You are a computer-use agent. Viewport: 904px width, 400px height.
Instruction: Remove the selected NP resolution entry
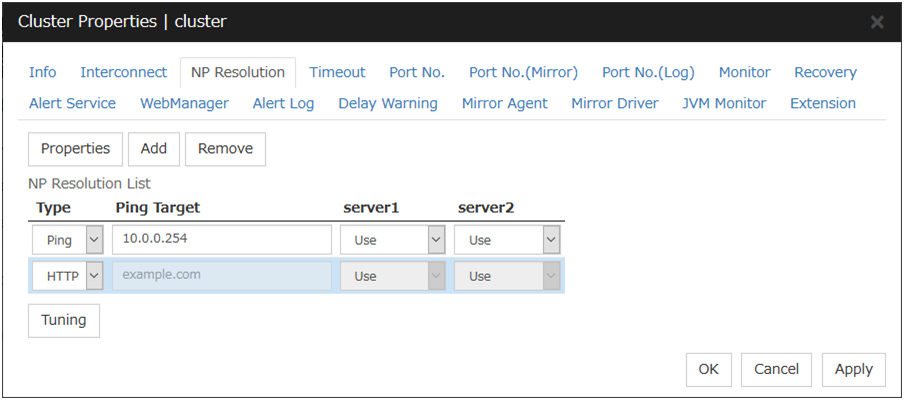[x=225, y=148]
